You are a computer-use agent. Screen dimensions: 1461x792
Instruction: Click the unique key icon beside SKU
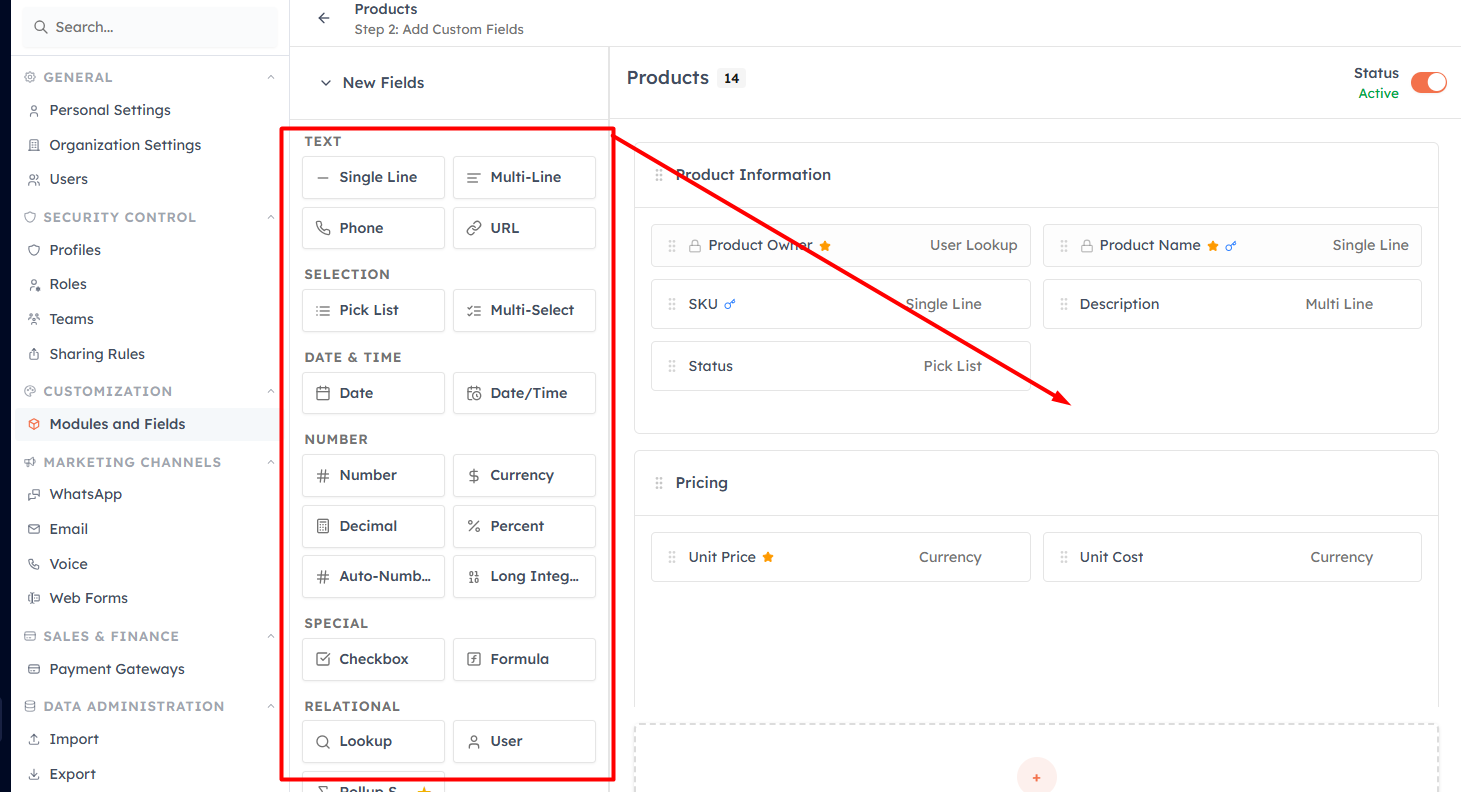730,305
